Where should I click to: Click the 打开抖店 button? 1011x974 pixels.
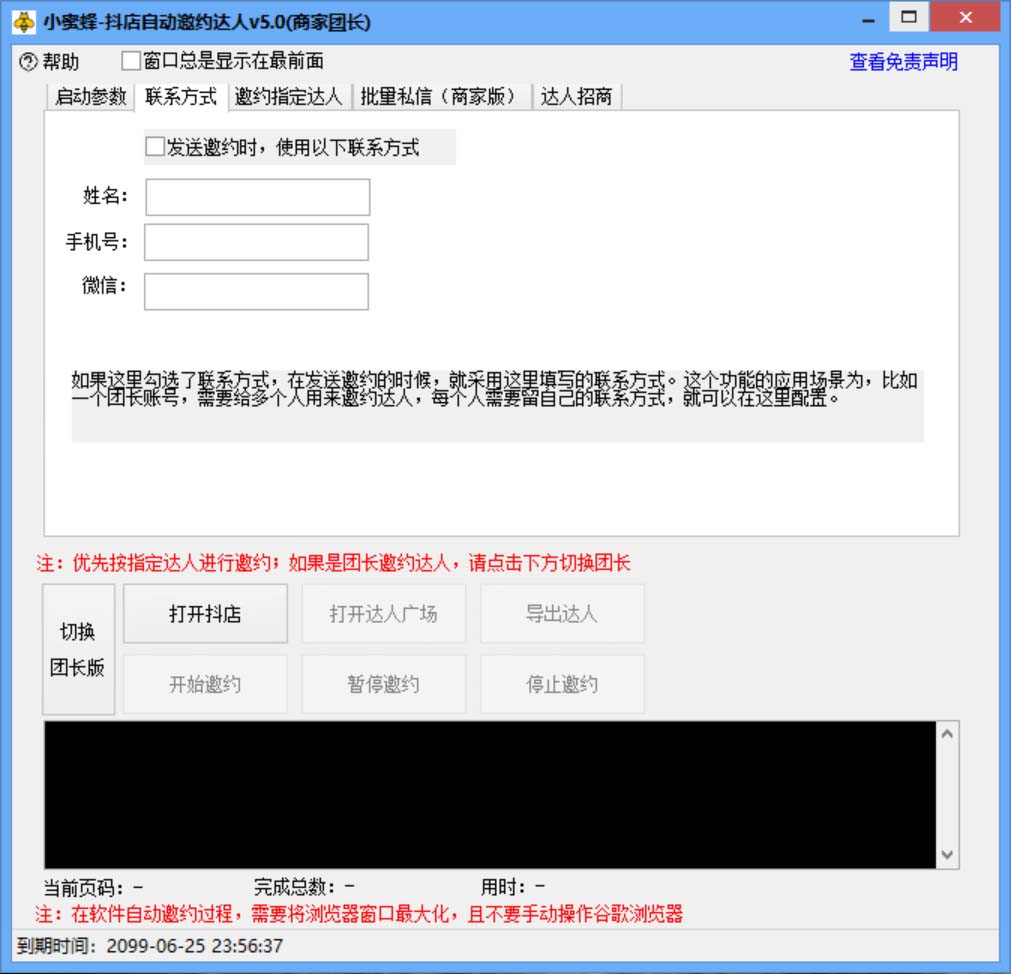(205, 613)
